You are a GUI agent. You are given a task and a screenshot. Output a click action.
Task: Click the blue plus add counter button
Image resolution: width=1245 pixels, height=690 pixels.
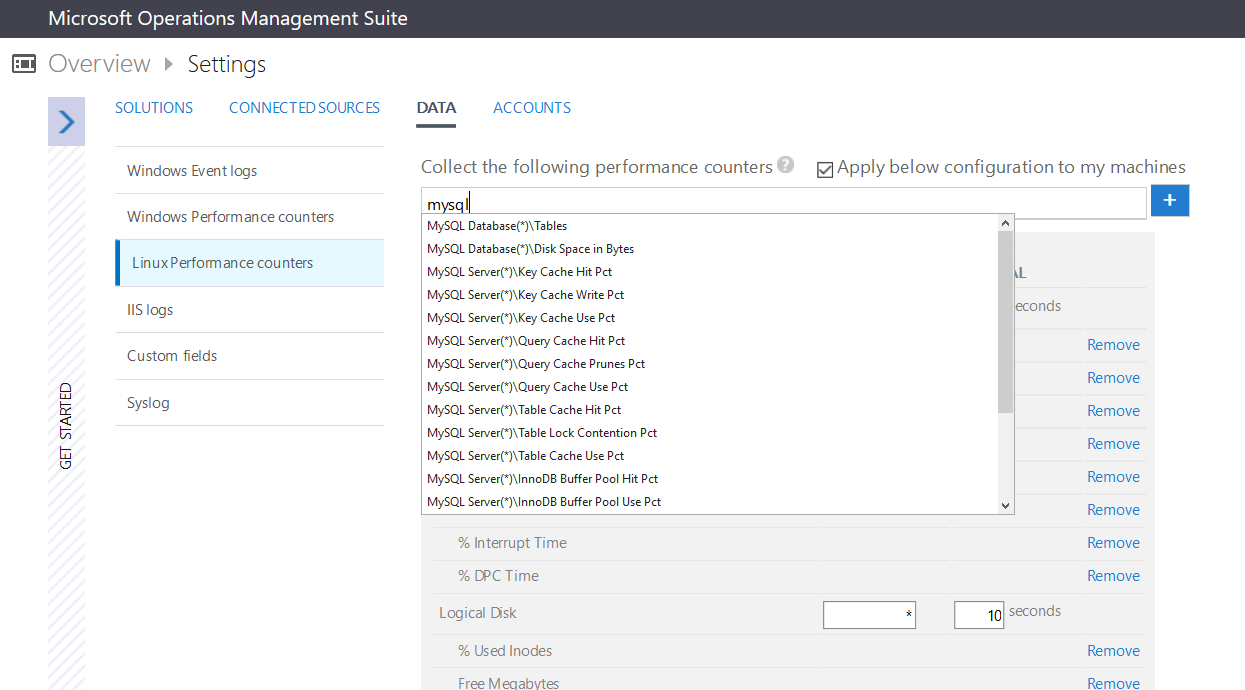point(1170,201)
